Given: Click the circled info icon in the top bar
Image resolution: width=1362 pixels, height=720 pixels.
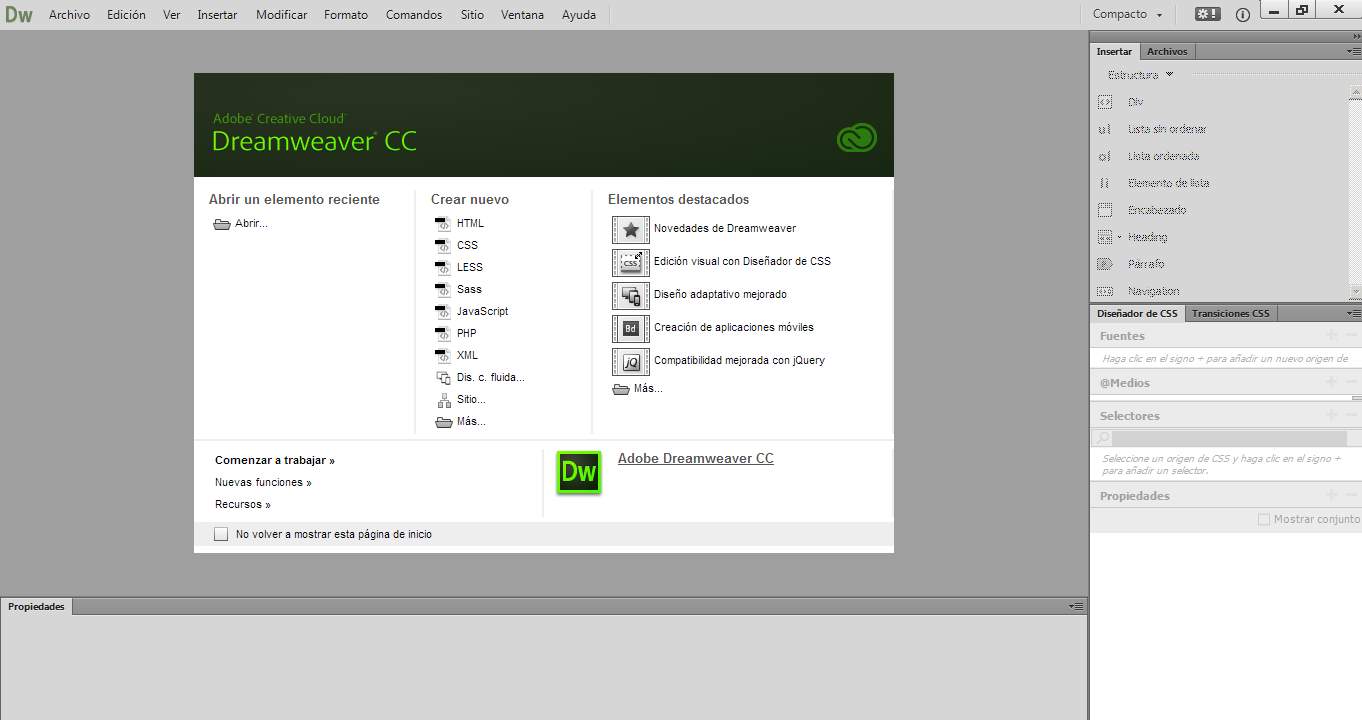Looking at the screenshot, I should (1243, 15).
